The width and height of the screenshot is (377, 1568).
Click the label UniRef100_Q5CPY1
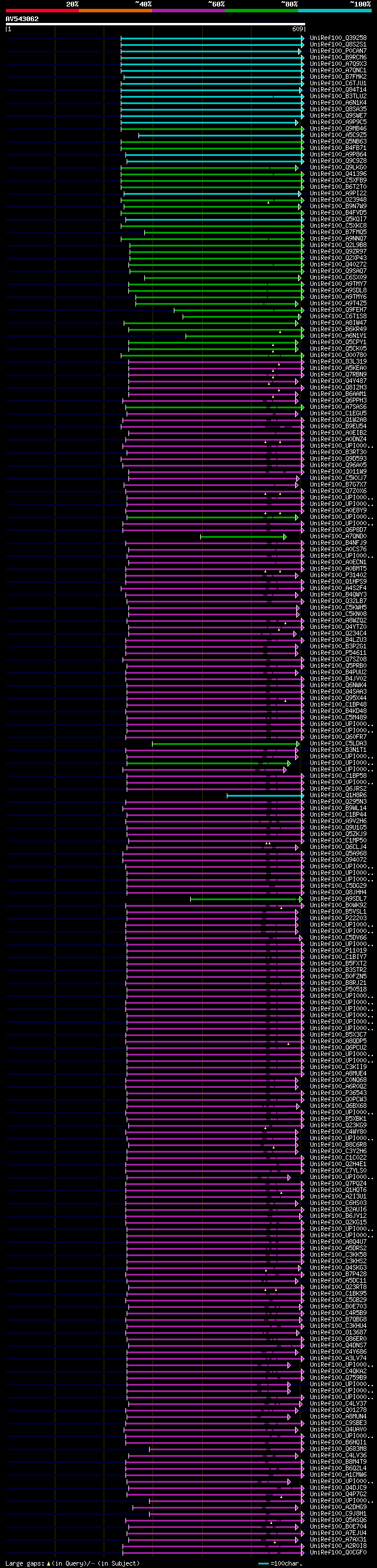tap(338, 342)
